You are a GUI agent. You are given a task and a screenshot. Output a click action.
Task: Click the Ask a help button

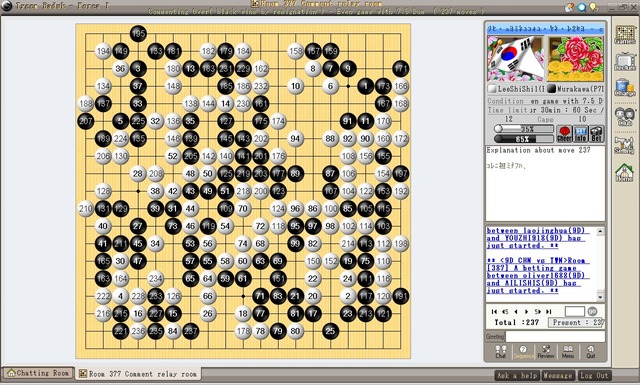(517, 375)
